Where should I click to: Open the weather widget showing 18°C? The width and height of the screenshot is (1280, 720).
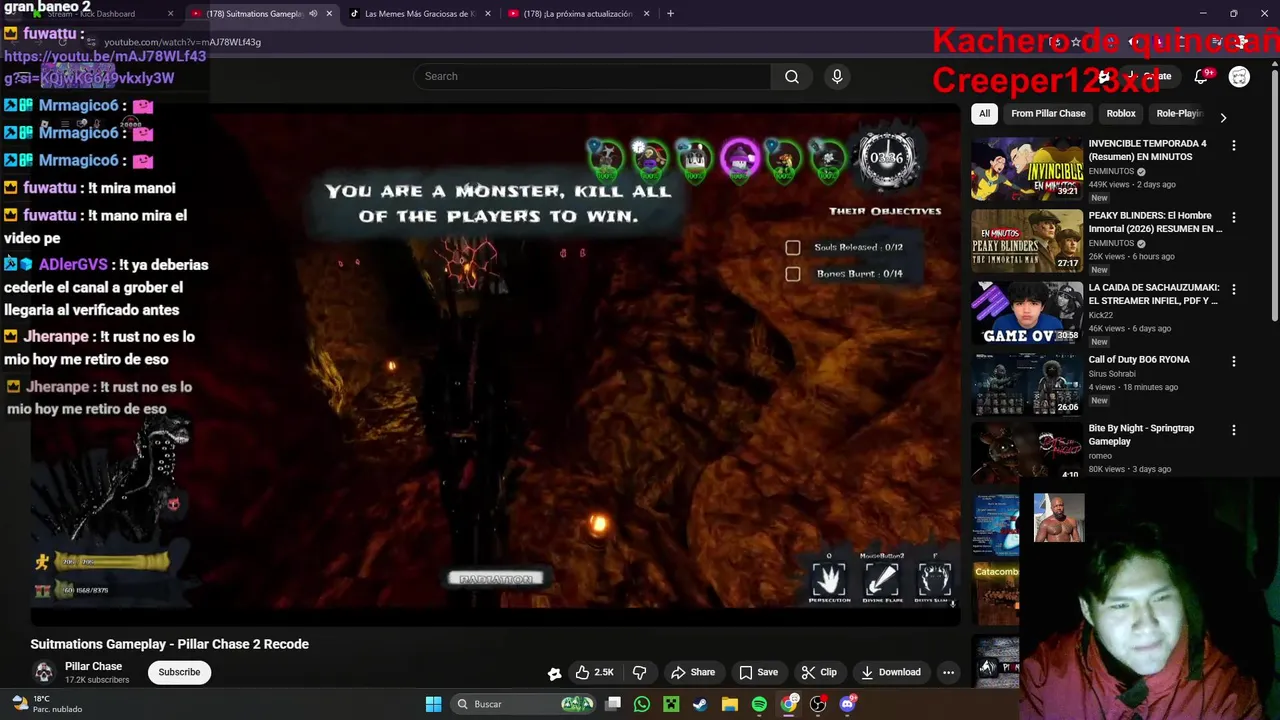[46, 704]
